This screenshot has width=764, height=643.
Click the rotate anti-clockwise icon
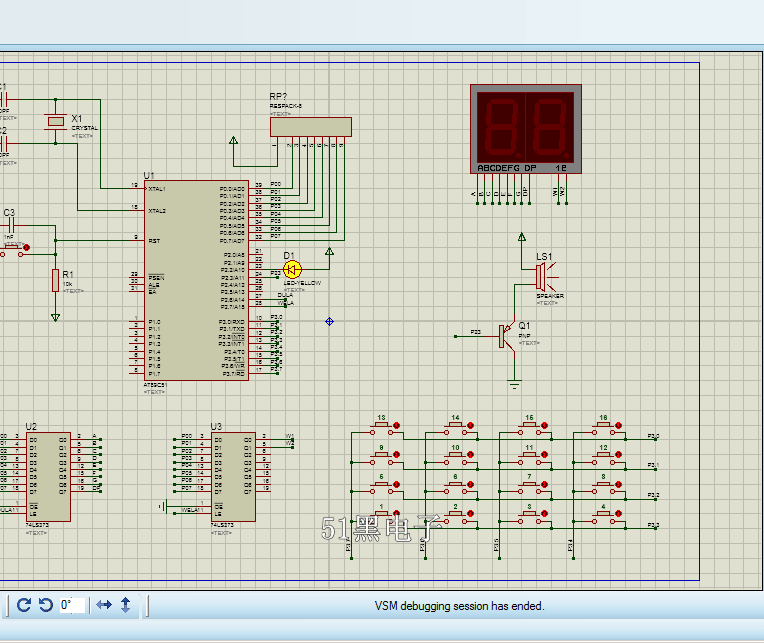[45, 605]
